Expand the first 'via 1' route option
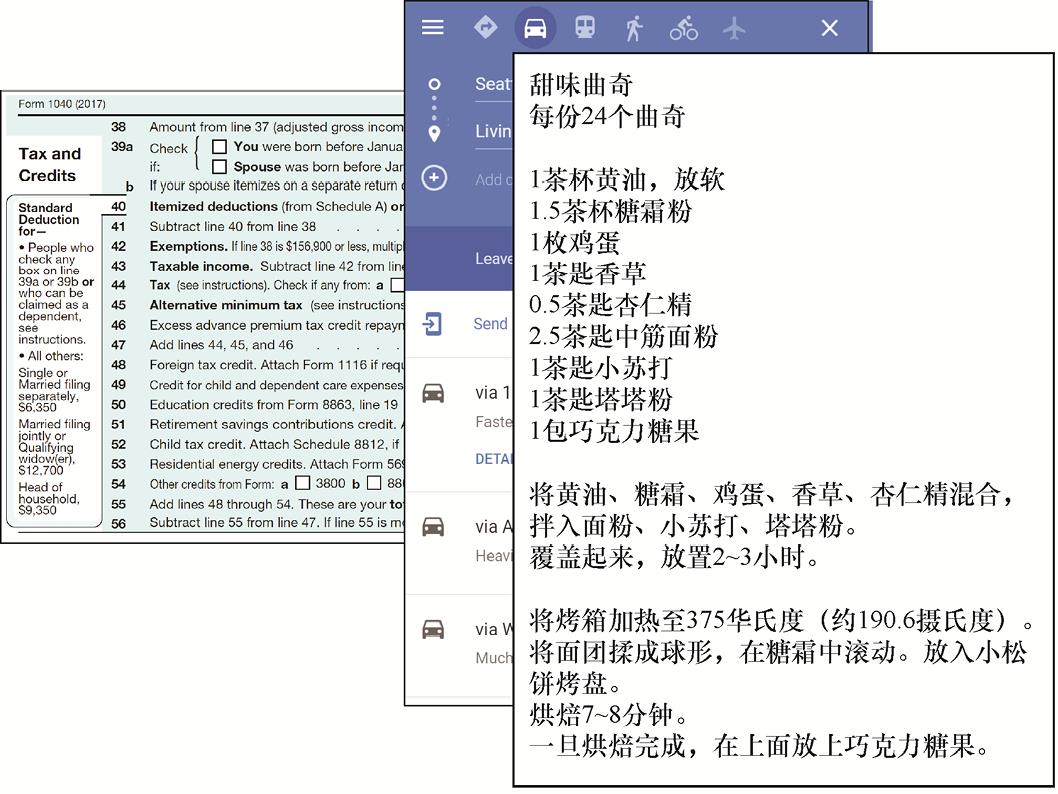The width and height of the screenshot is (1058, 794). pyautogui.click(x=485, y=393)
